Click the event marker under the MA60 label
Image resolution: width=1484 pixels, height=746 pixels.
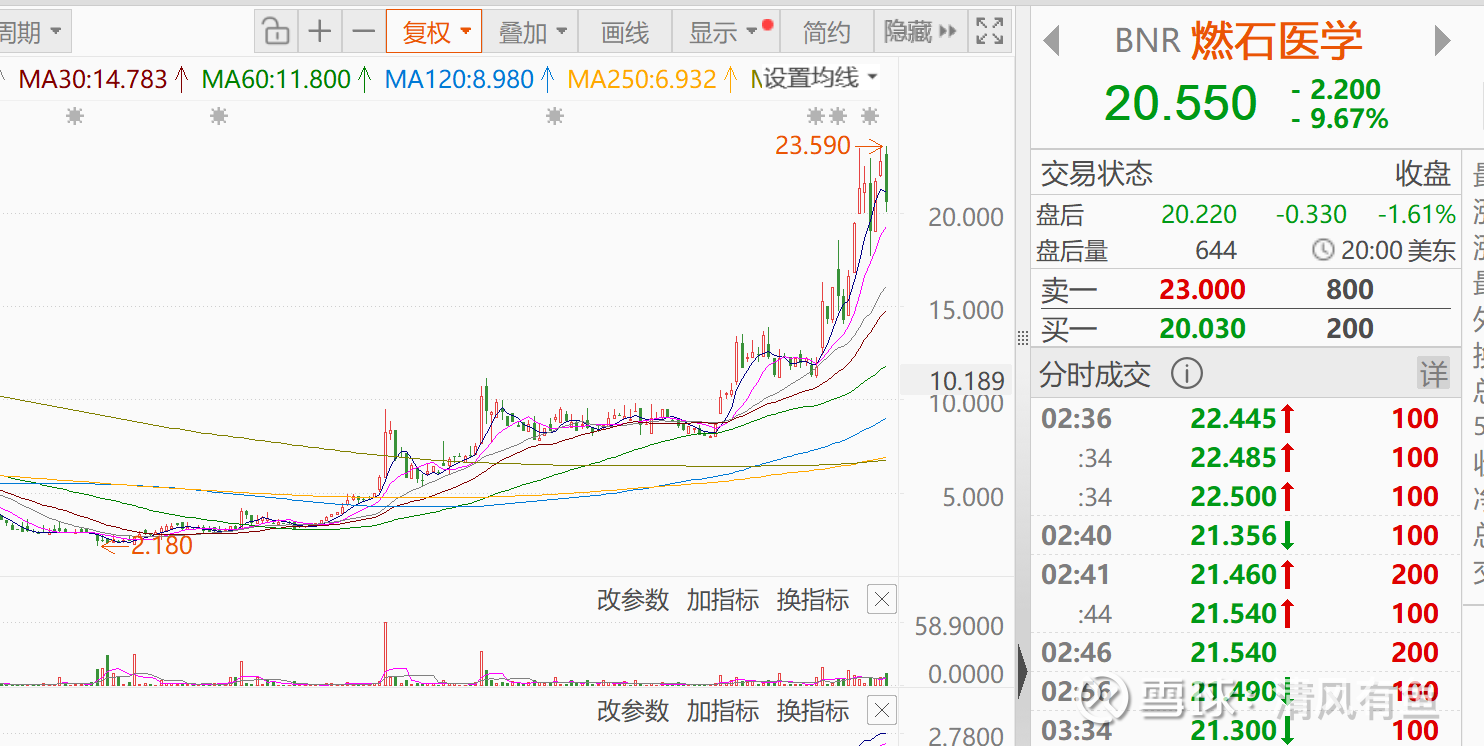click(219, 117)
